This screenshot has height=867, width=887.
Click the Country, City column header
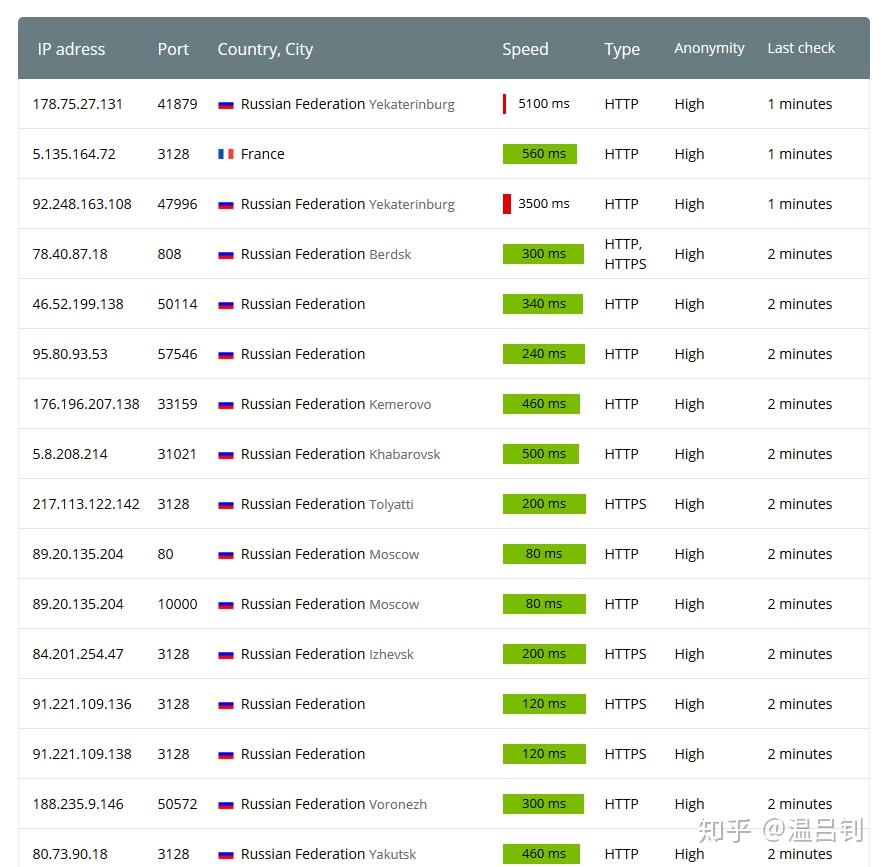[x=265, y=49]
